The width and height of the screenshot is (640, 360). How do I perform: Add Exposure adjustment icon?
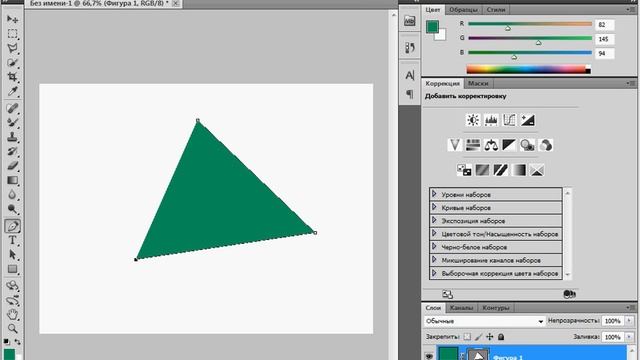click(x=527, y=120)
